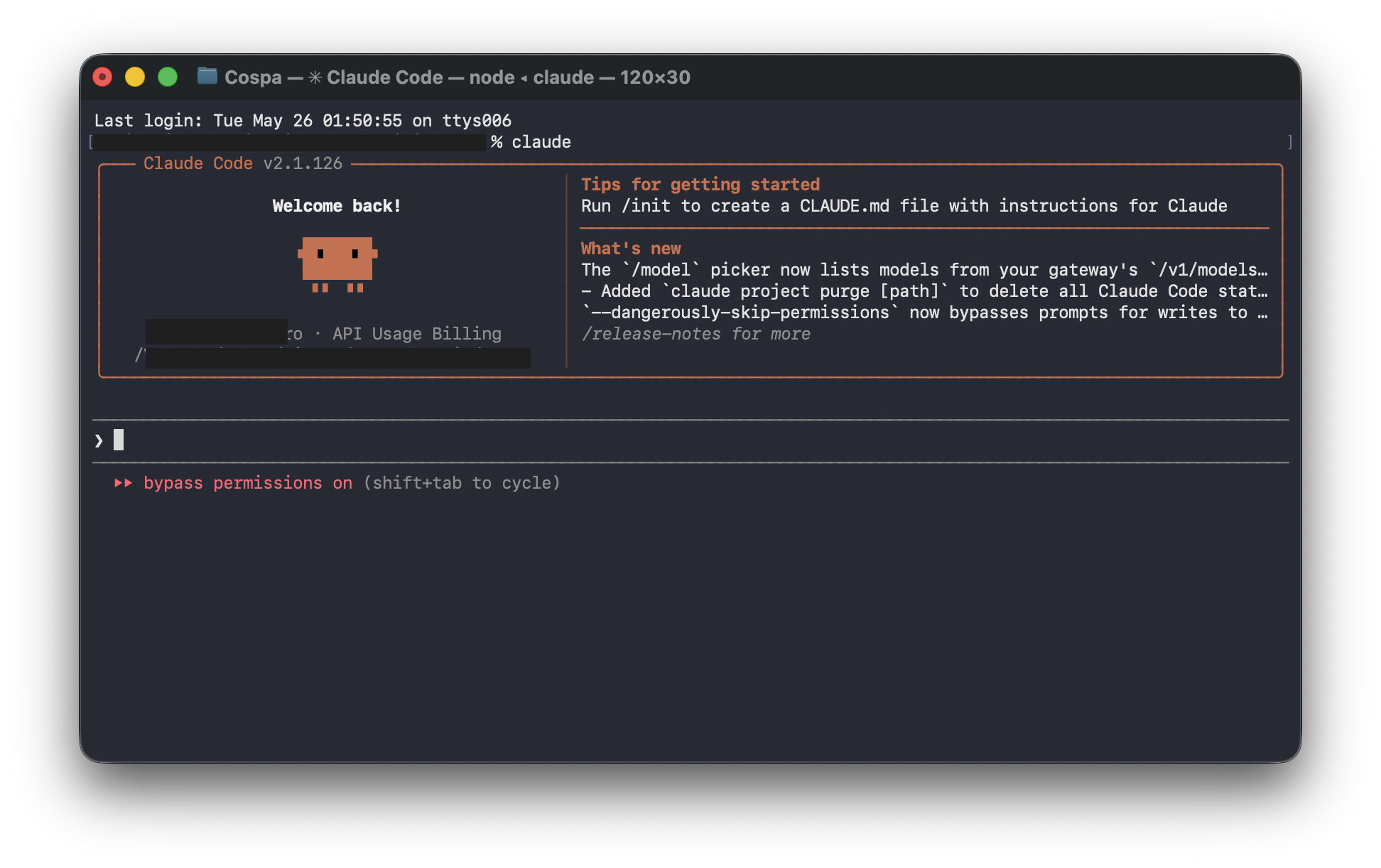Click the folder icon in title bar
1381x868 pixels.
207,76
